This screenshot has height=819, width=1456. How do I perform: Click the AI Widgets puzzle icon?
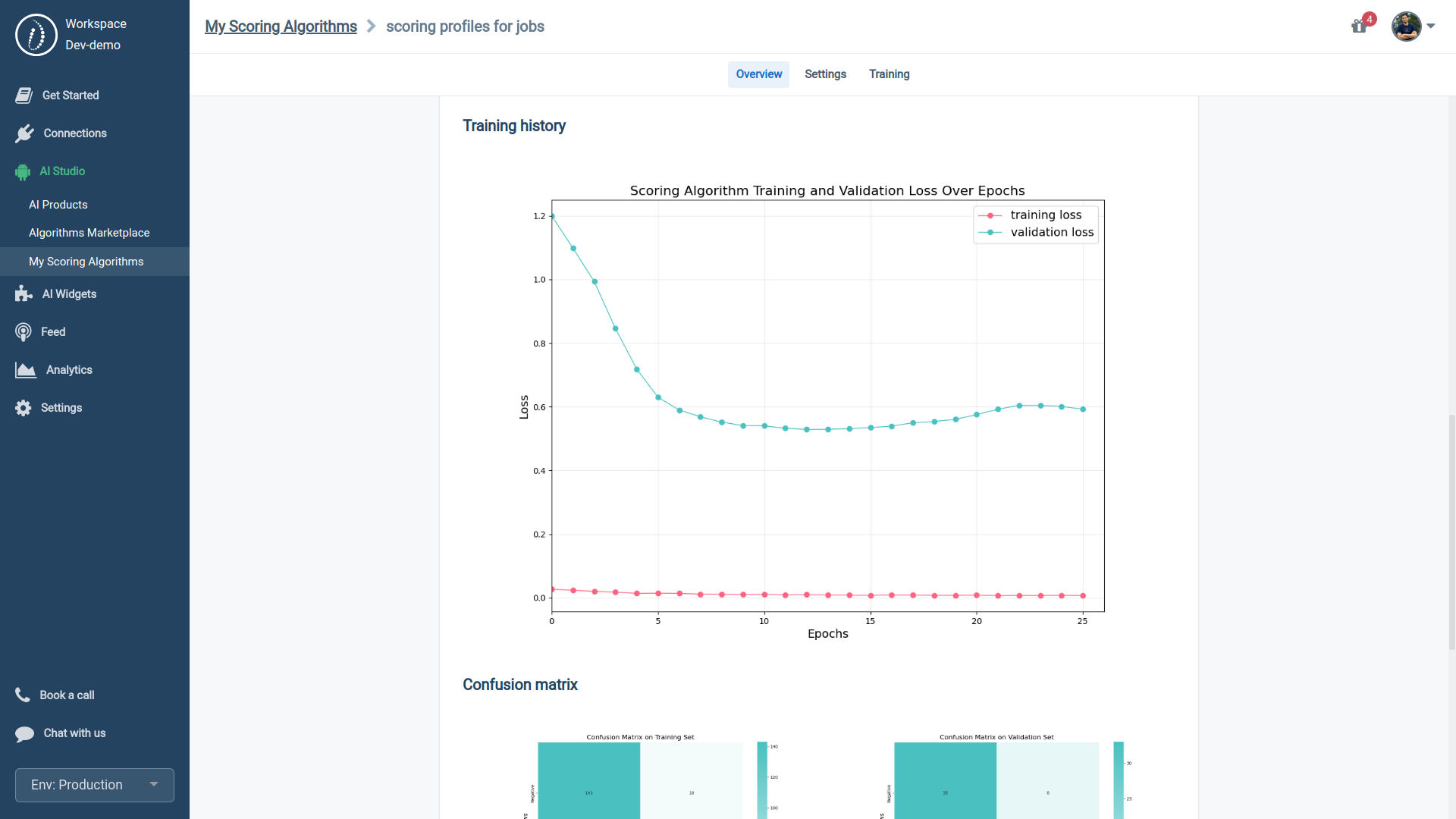pos(24,294)
